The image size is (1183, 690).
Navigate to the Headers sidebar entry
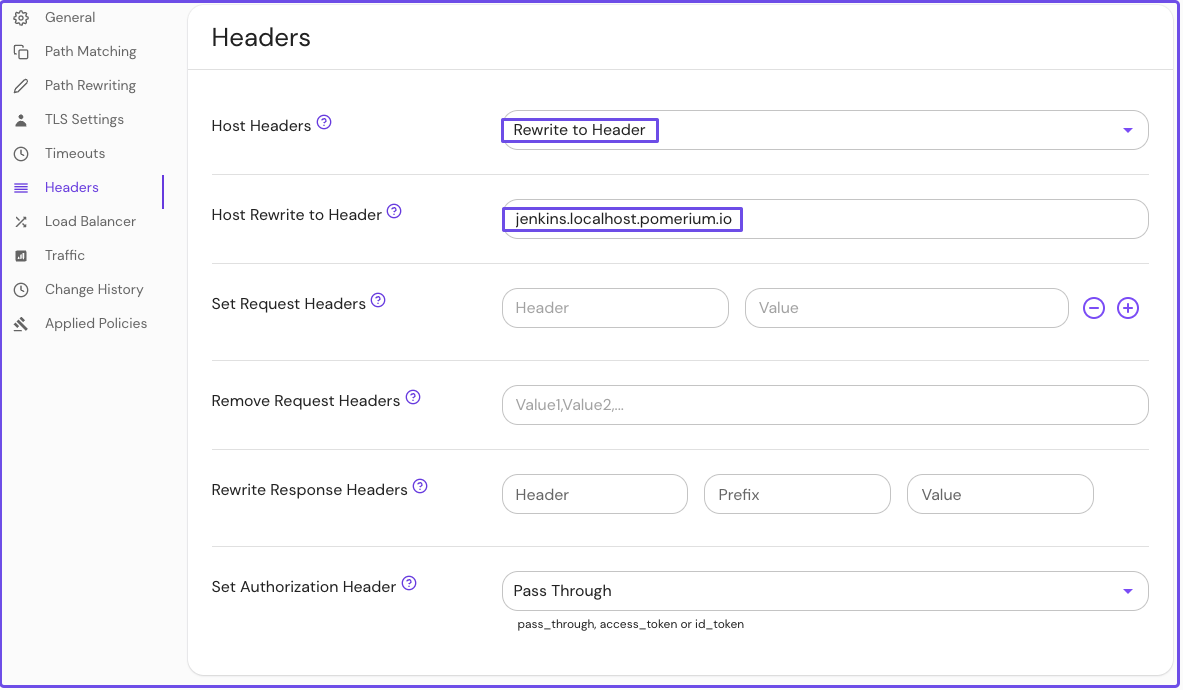[x=73, y=187]
